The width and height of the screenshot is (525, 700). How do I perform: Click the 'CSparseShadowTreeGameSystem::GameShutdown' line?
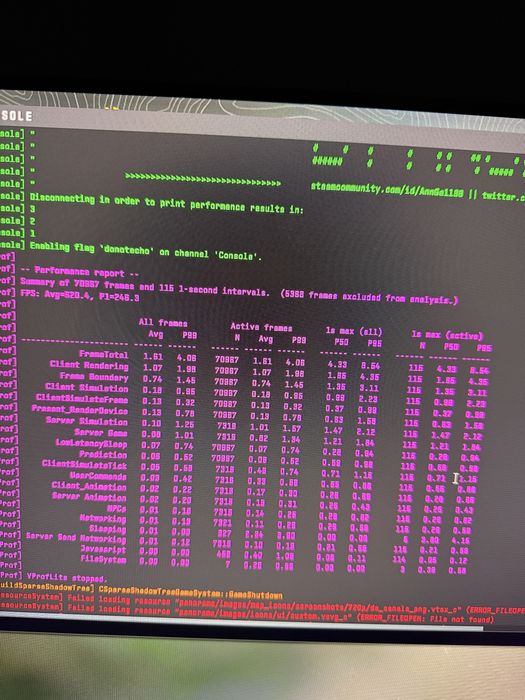[190, 592]
